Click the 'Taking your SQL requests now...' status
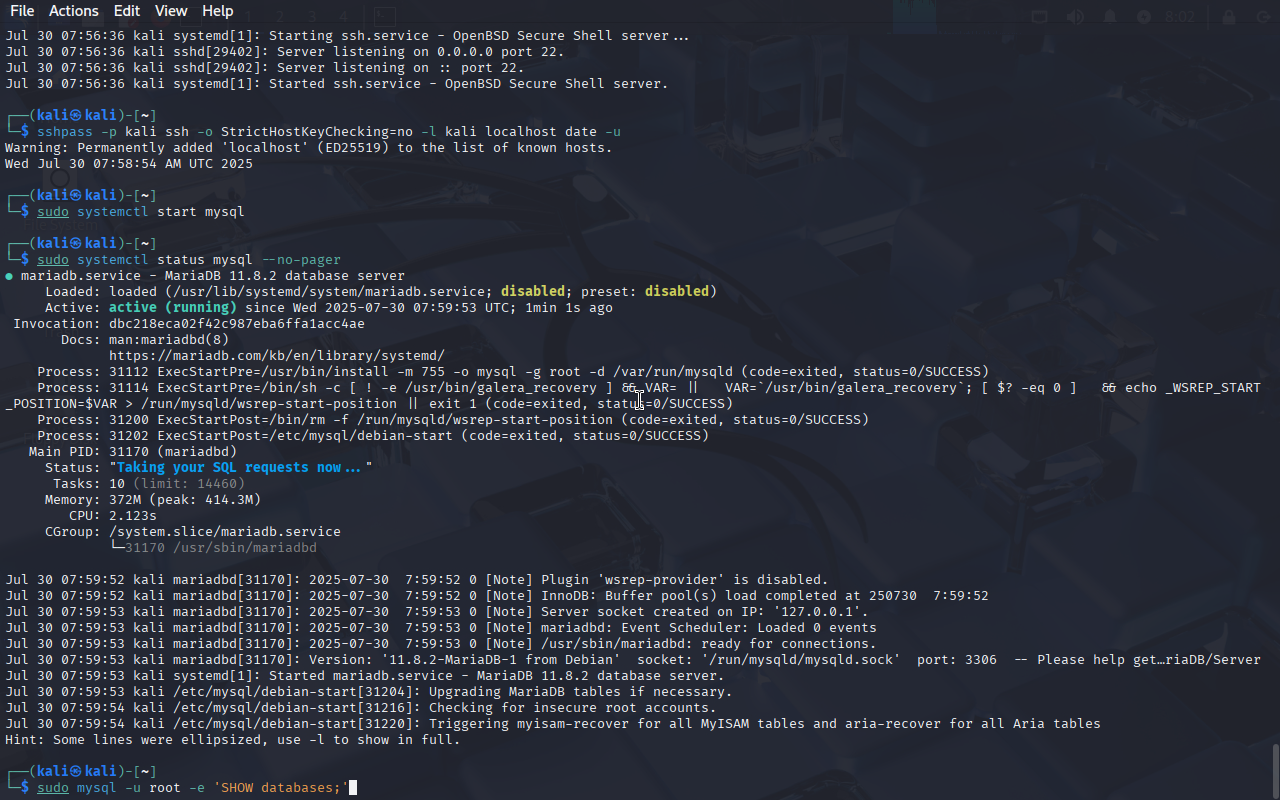Screen dimensions: 1280x800 click(x=241, y=468)
